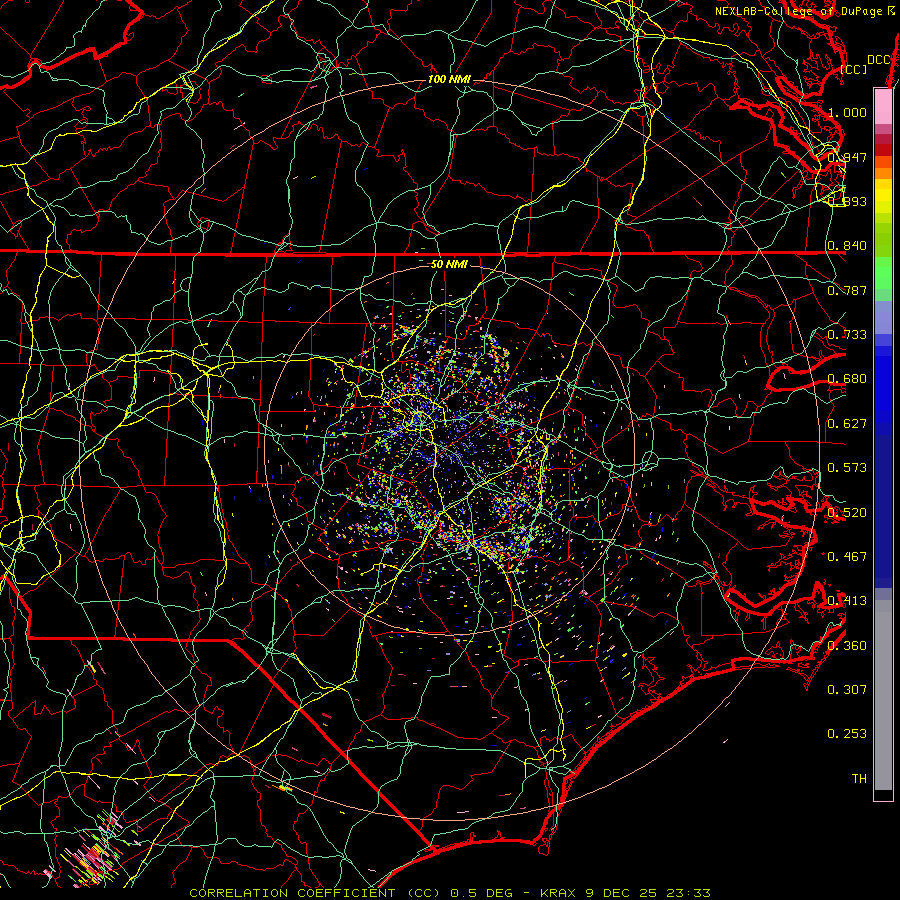The width and height of the screenshot is (900, 900).
Task: Select the 0.787 scale value
Action: click(847, 290)
